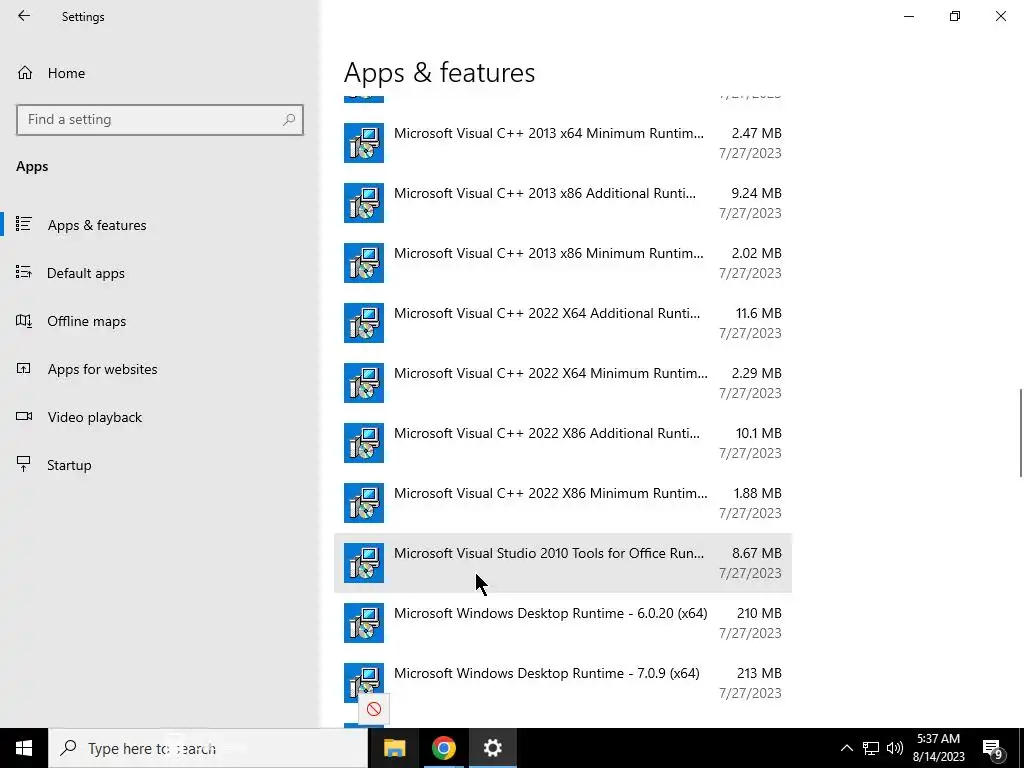Select Microsoft Visual C++ 2013 x64 Minimum Runtime entry
The image size is (1024, 768).
(x=563, y=143)
